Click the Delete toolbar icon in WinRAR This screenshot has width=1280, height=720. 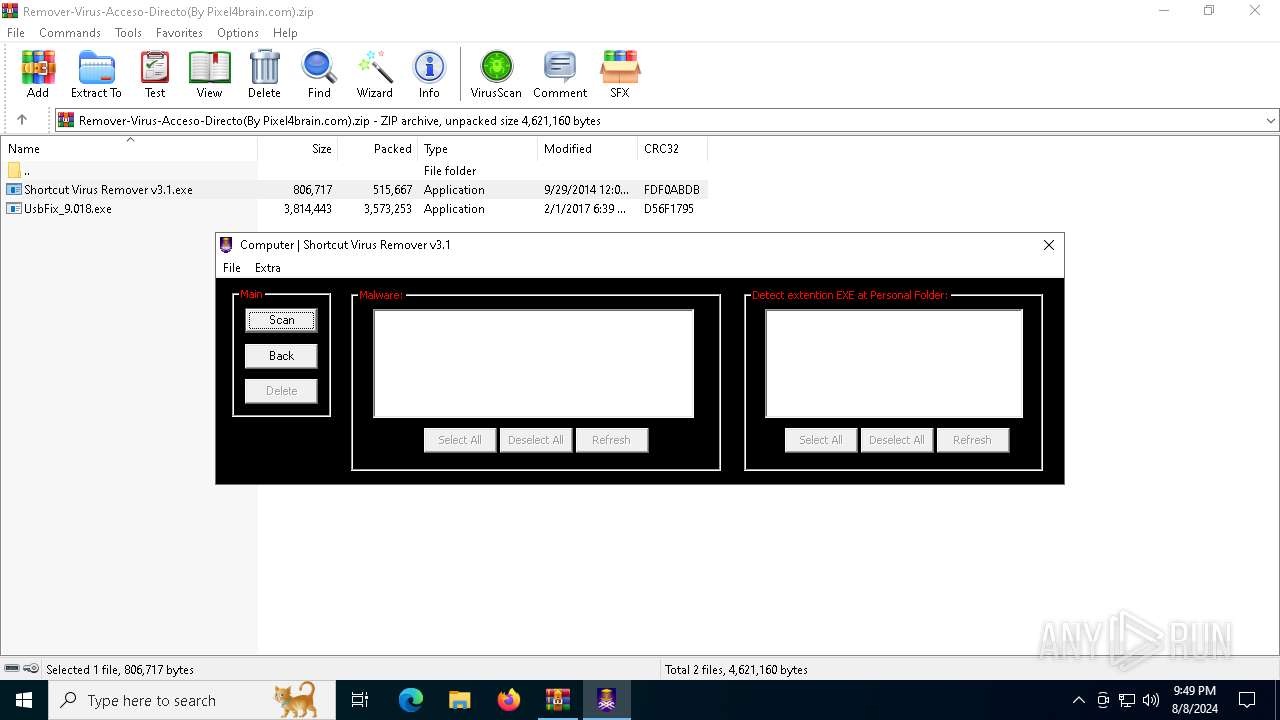pos(264,74)
